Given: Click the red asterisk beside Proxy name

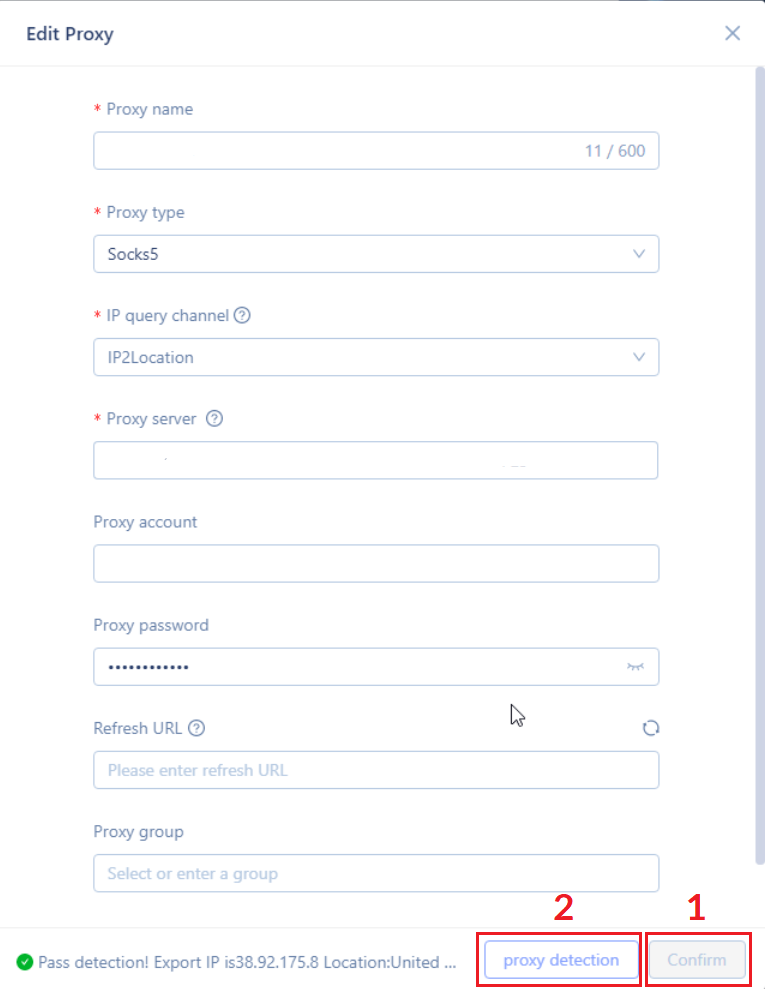Looking at the screenshot, I should click(x=98, y=109).
